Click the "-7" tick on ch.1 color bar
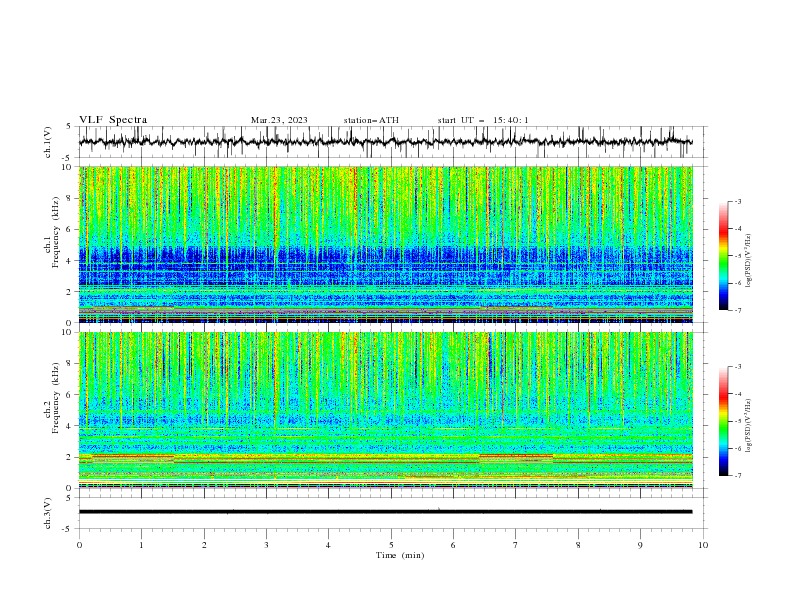 738,310
